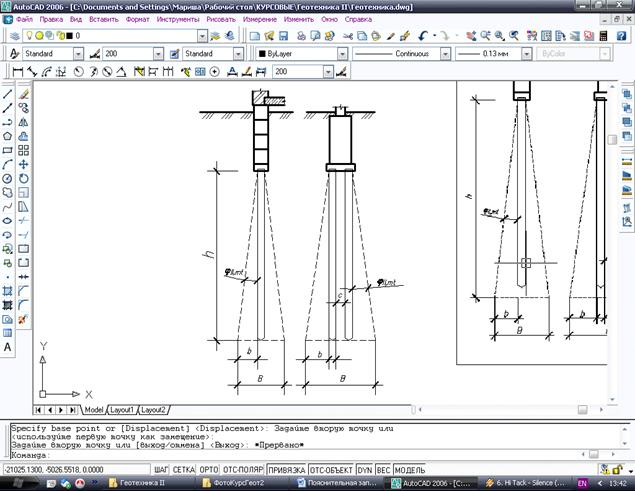Open the ByLayer color control

pos(343,53)
